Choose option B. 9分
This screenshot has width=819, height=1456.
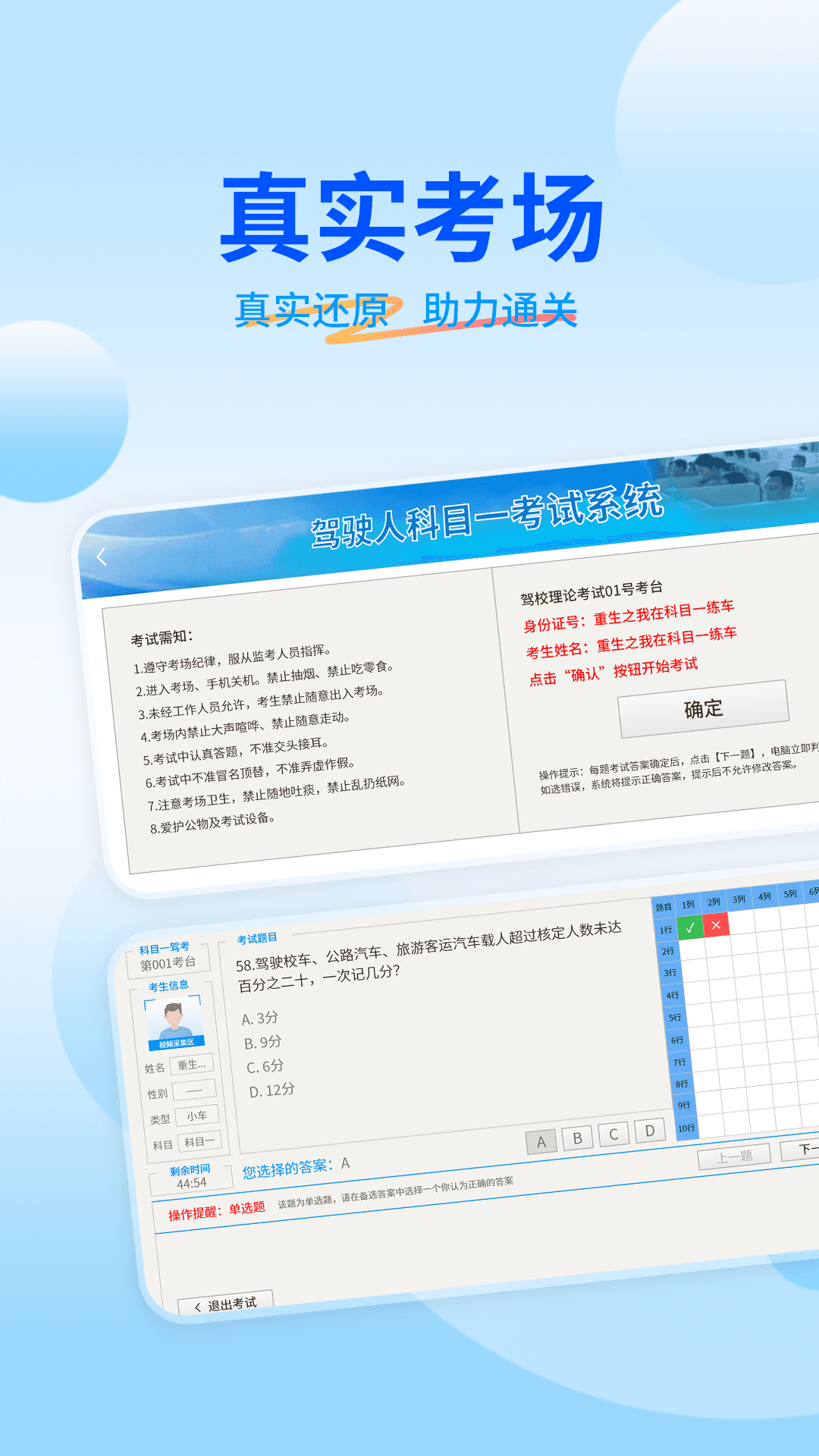[263, 1043]
